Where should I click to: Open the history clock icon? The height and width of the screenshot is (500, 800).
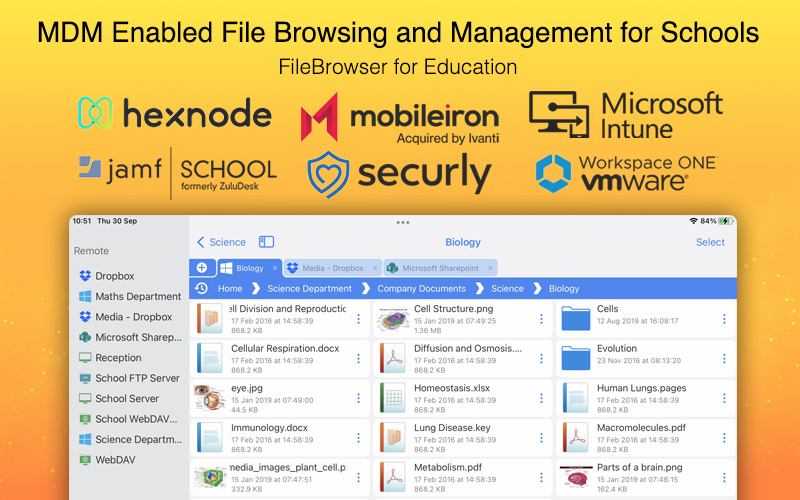[x=202, y=288]
